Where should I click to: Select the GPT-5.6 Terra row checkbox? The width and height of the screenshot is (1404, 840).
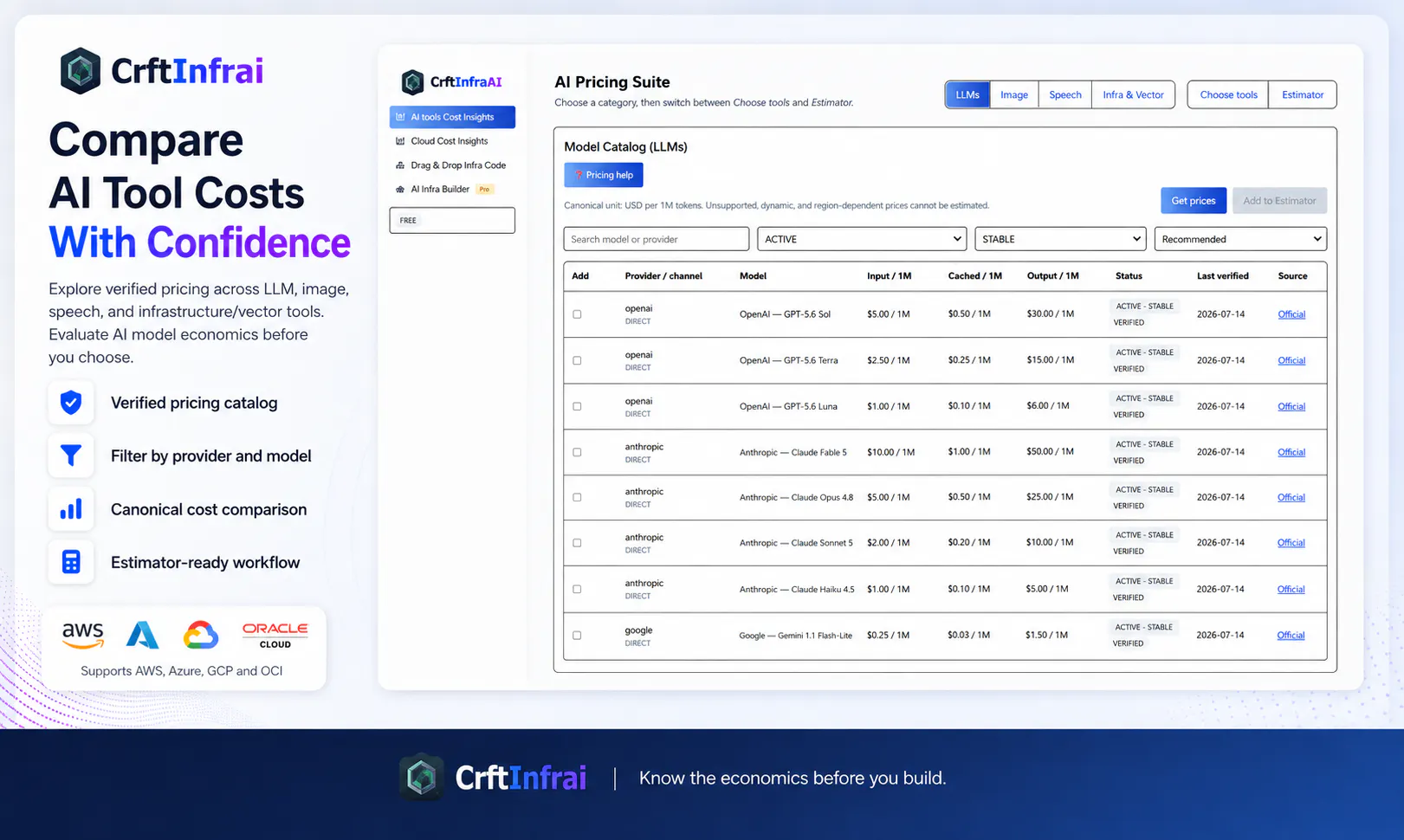click(577, 360)
